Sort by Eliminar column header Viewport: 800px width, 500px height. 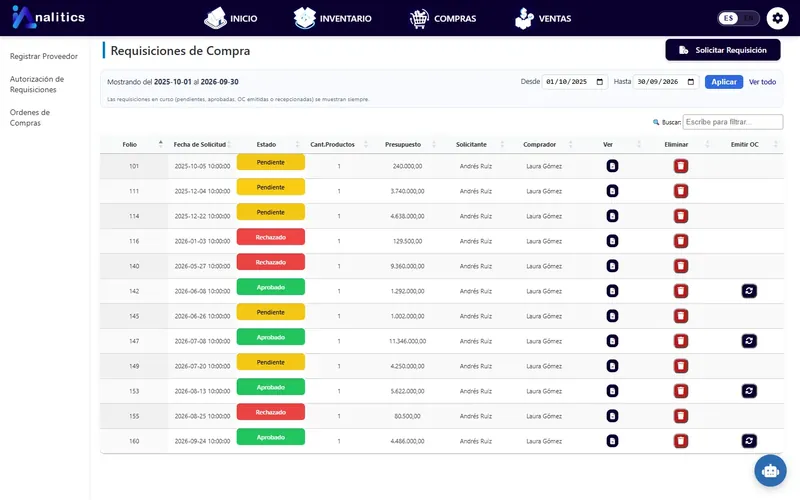(681, 144)
